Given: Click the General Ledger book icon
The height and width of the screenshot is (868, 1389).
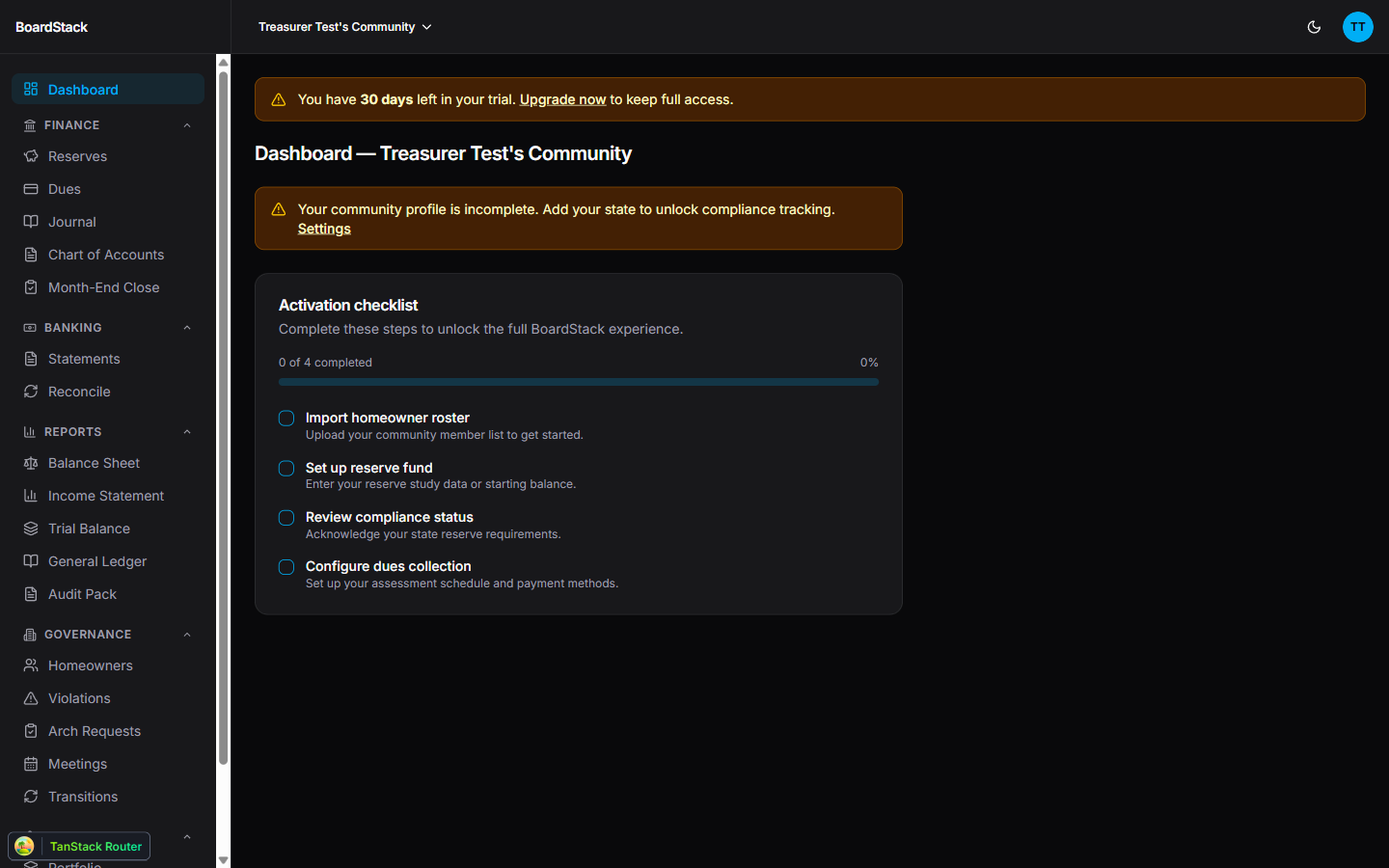Looking at the screenshot, I should (31, 561).
